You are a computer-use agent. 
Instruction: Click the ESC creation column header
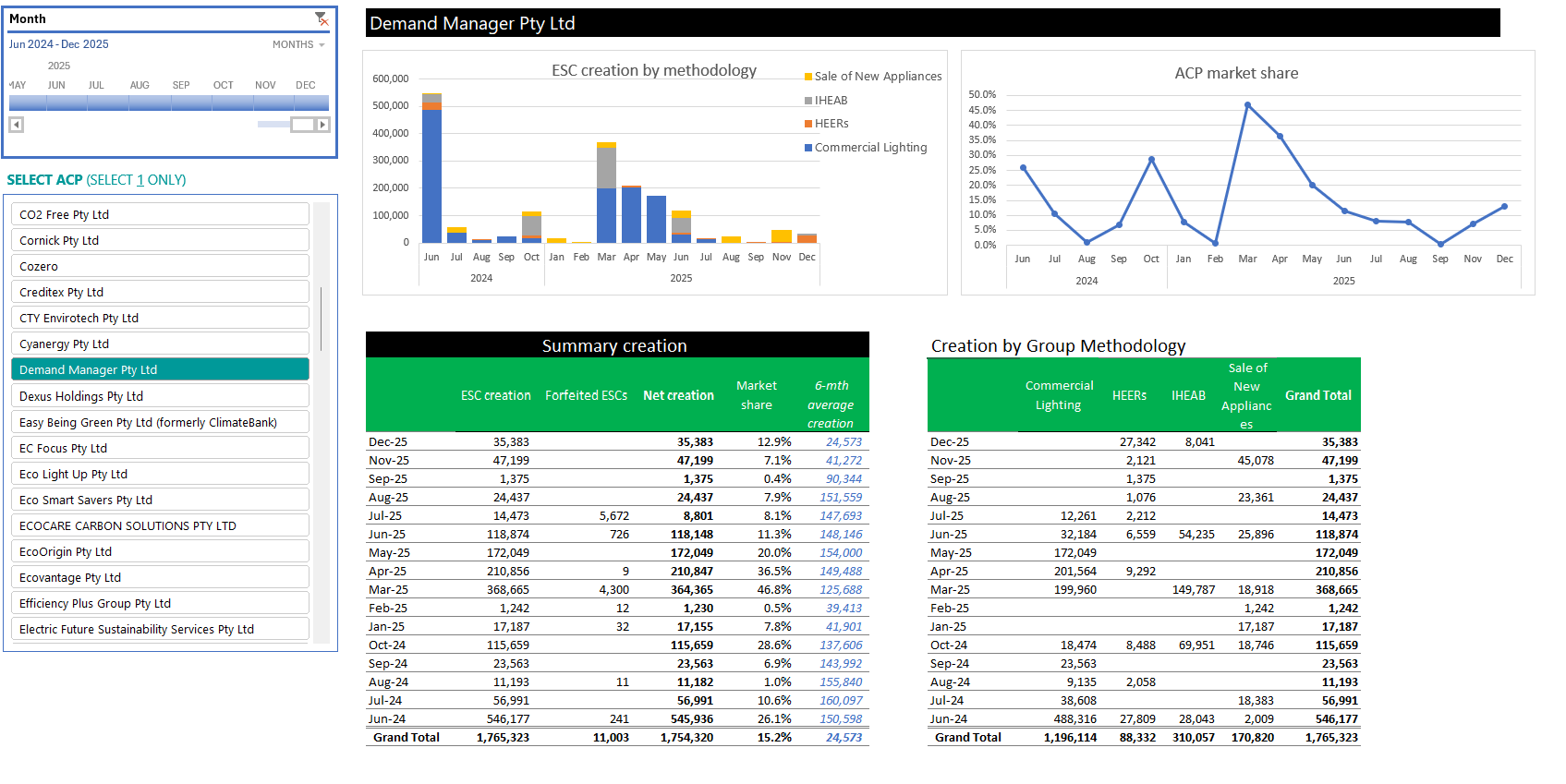[496, 395]
